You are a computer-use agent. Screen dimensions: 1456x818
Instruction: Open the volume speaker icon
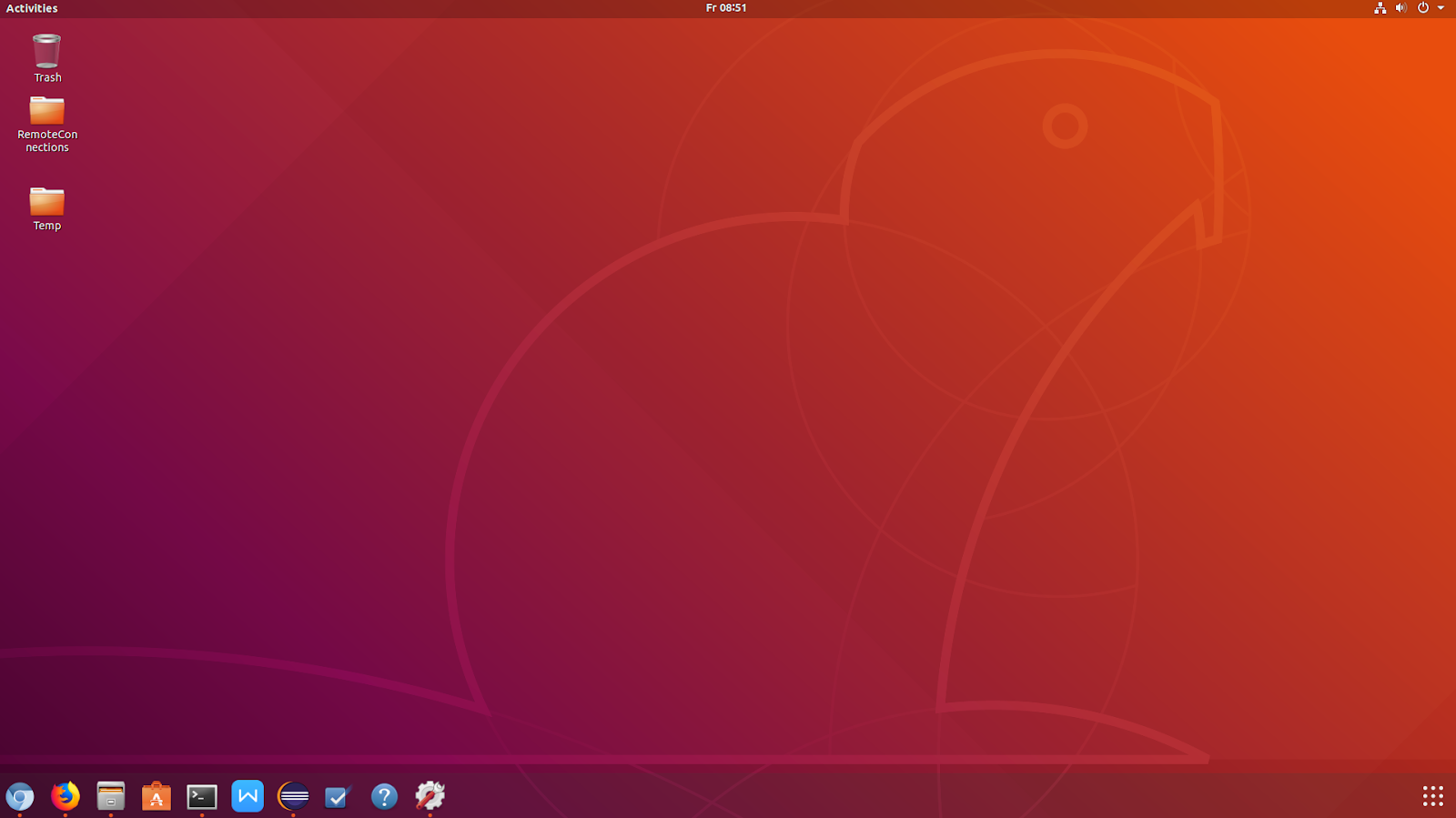[x=1401, y=8]
